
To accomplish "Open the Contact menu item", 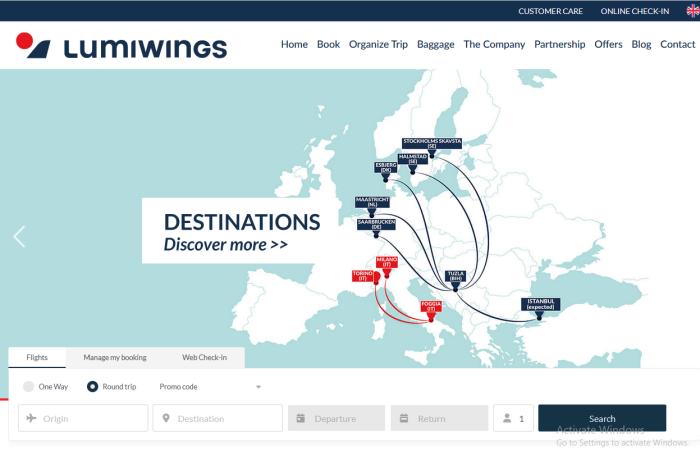I will (678, 44).
